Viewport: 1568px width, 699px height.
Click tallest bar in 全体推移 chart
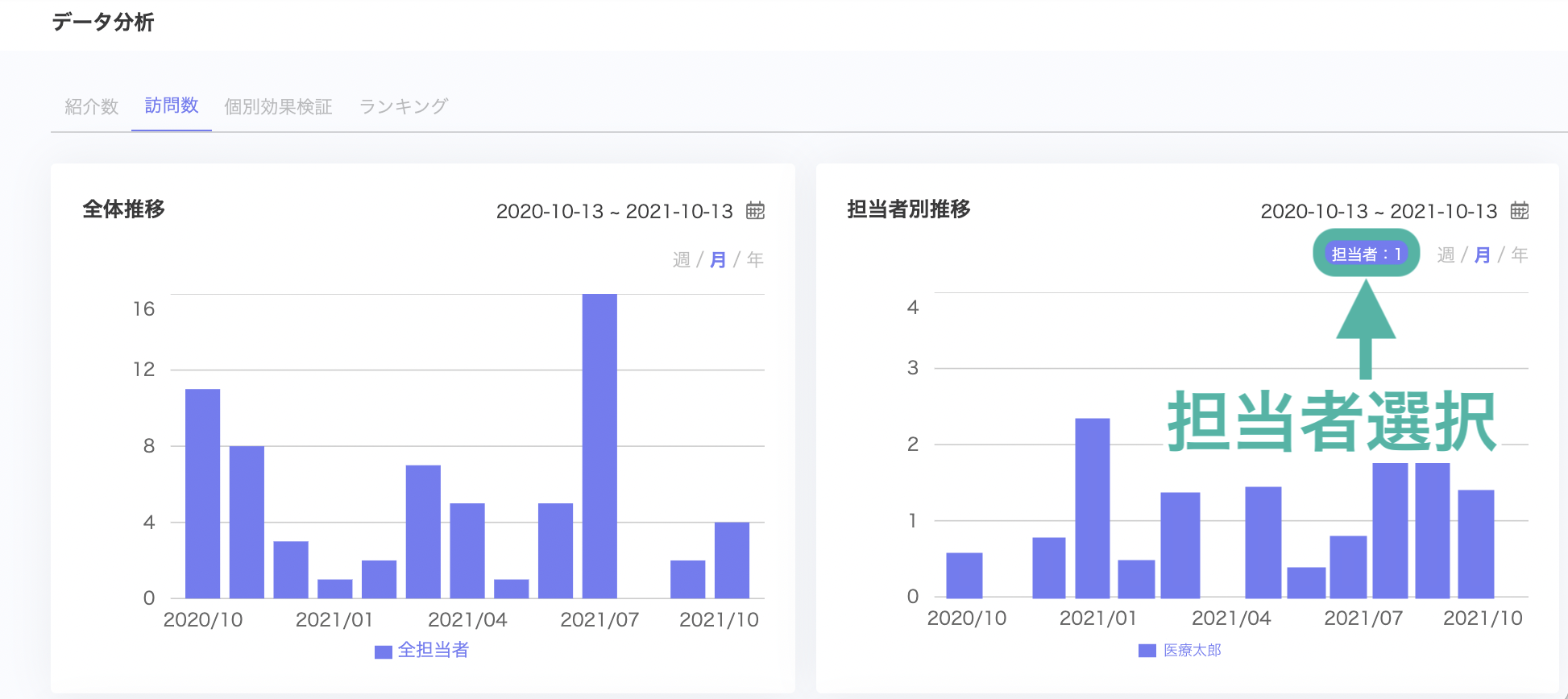(x=599, y=446)
